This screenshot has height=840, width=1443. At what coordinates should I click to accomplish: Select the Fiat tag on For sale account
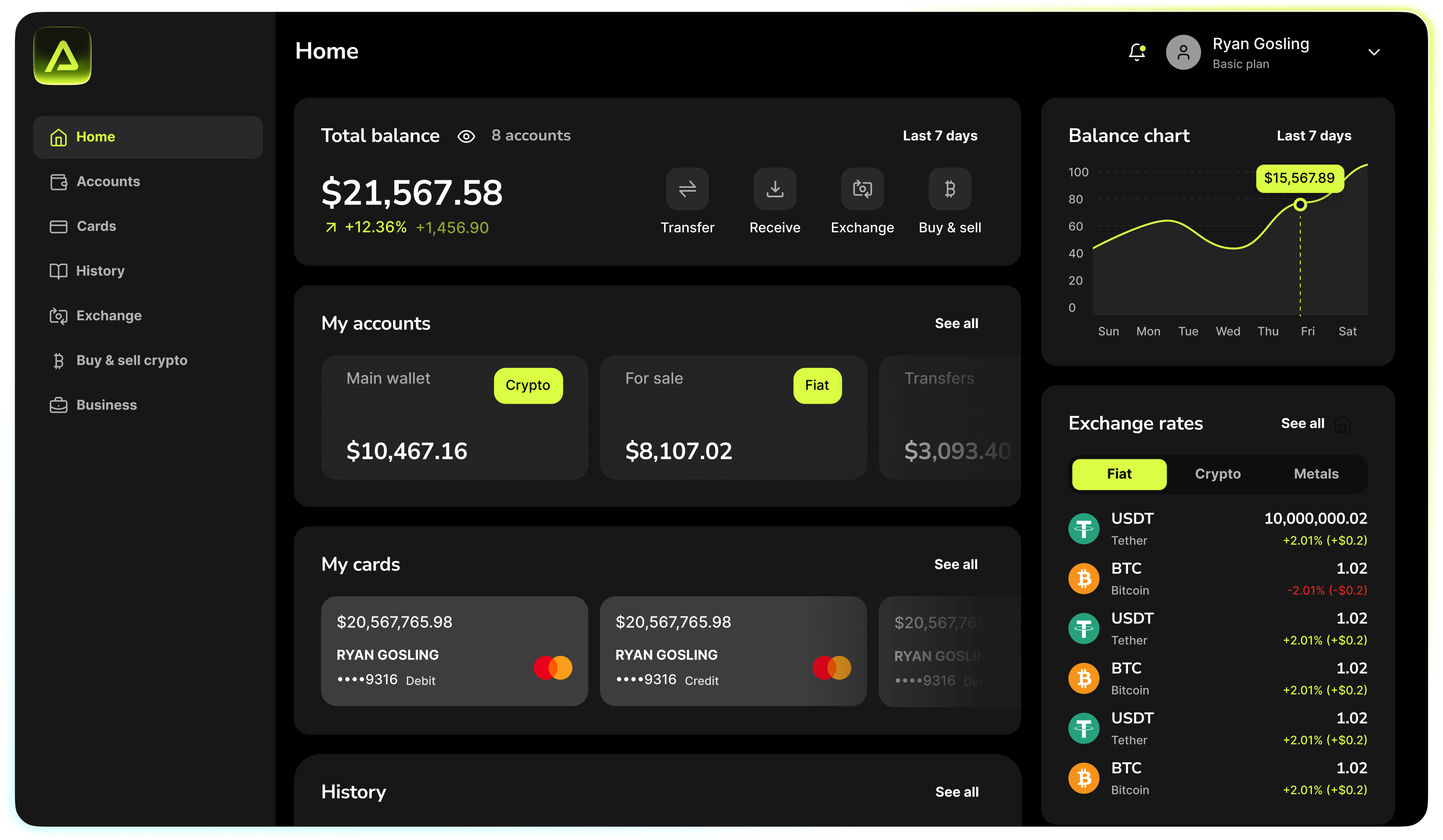[x=817, y=385]
